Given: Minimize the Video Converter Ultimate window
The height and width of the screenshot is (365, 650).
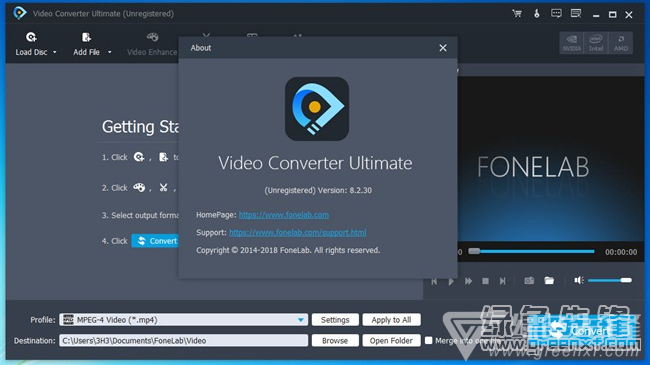Looking at the screenshot, I should [596, 15].
